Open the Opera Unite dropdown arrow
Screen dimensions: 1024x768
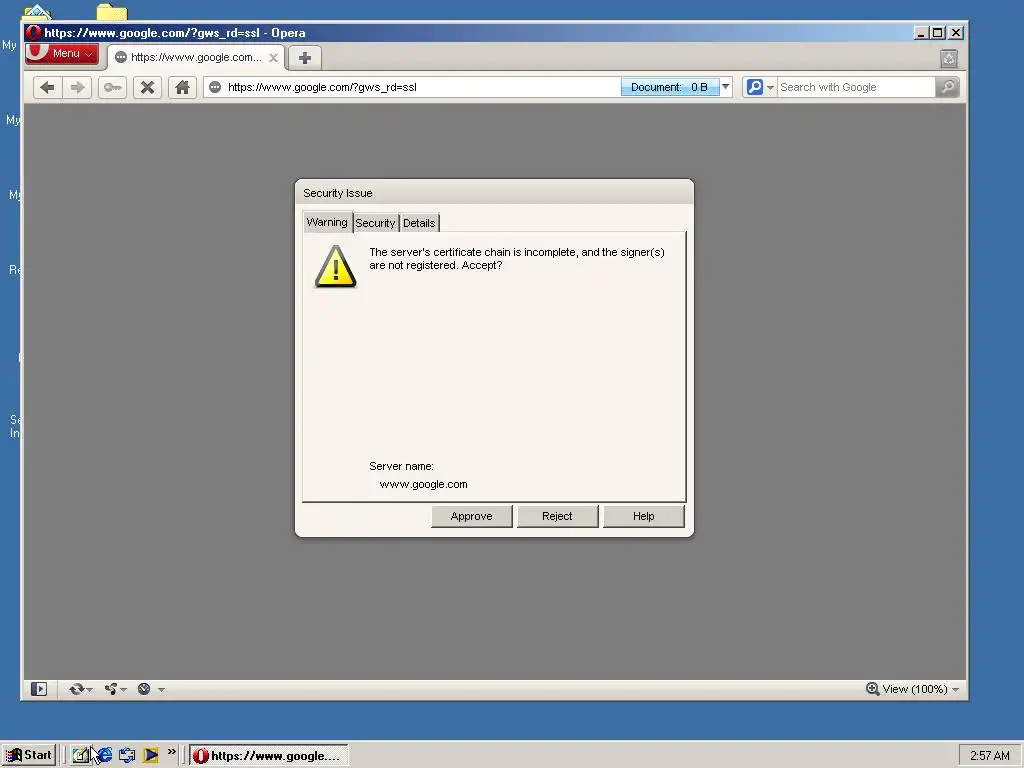click(123, 690)
